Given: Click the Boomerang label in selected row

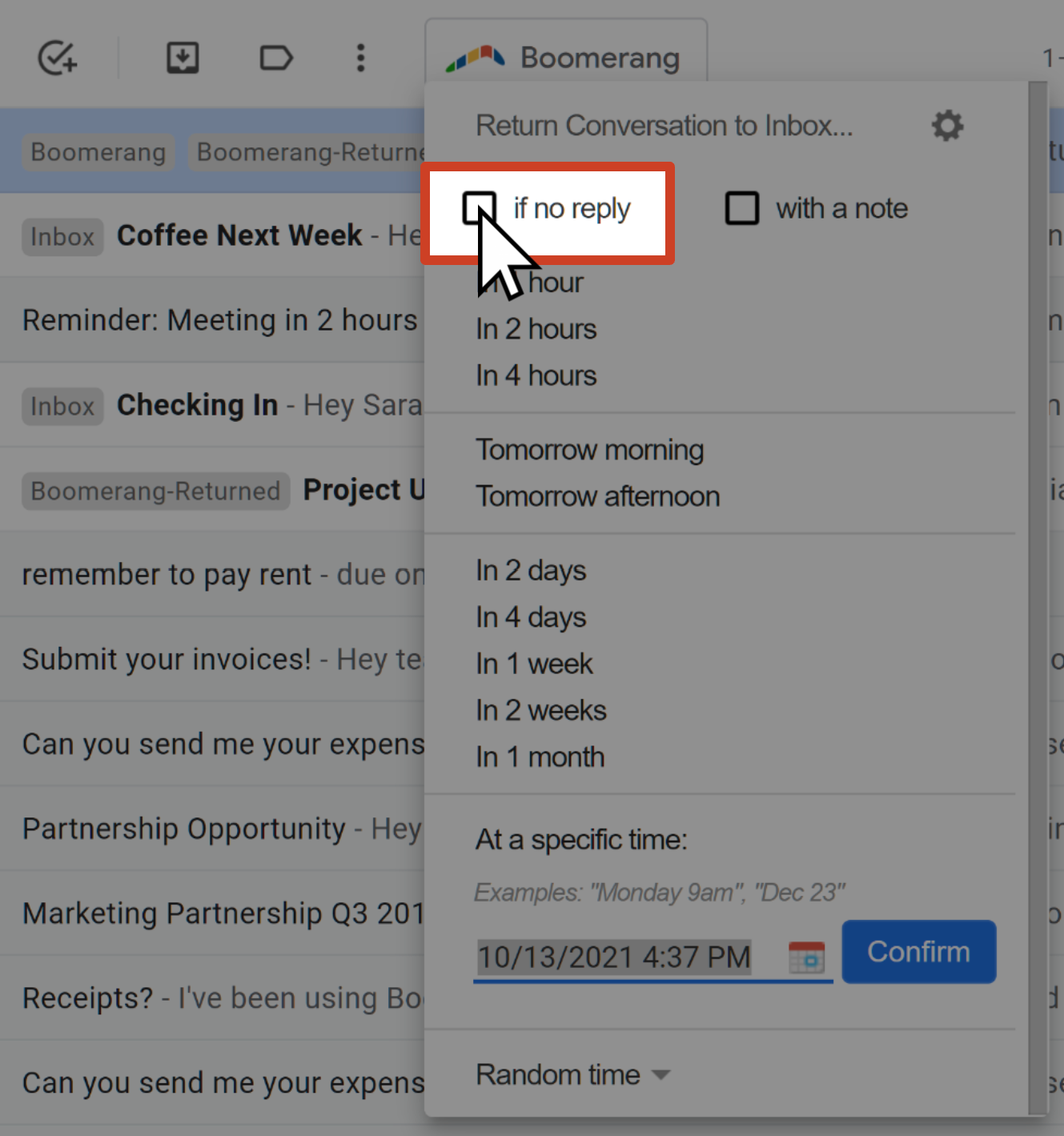Looking at the screenshot, I should (x=98, y=152).
